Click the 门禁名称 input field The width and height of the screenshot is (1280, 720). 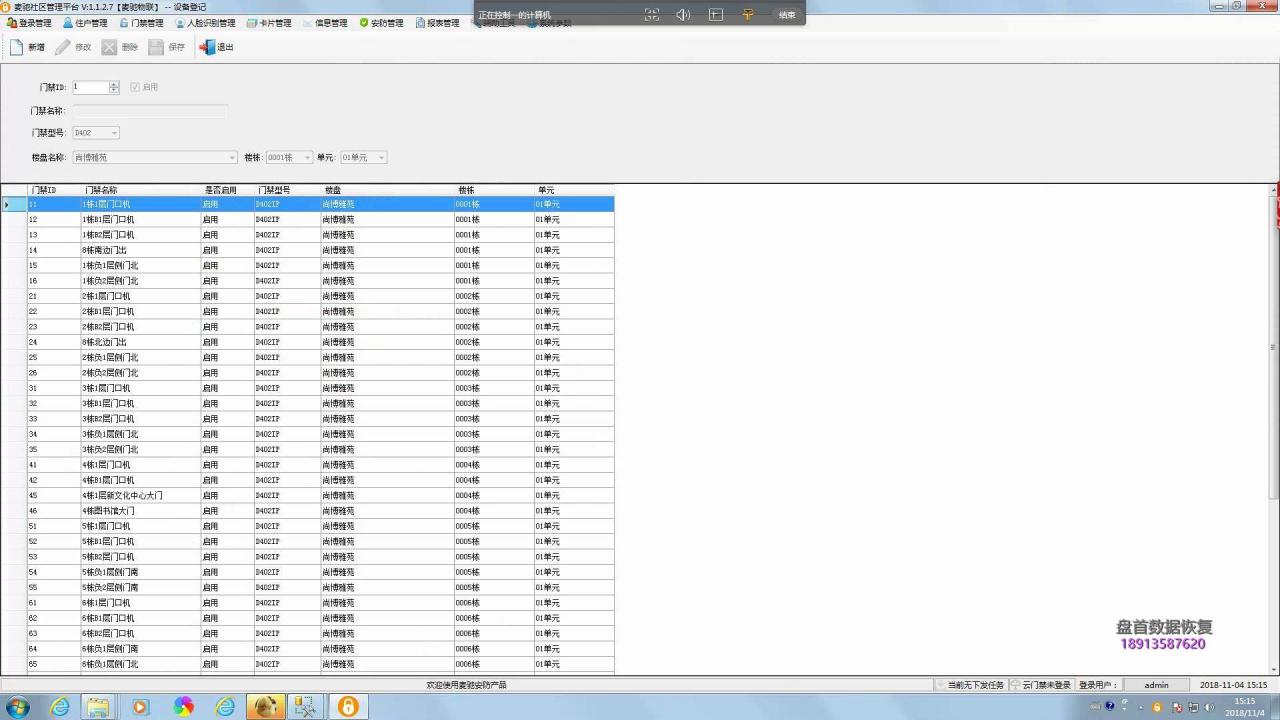[150, 110]
